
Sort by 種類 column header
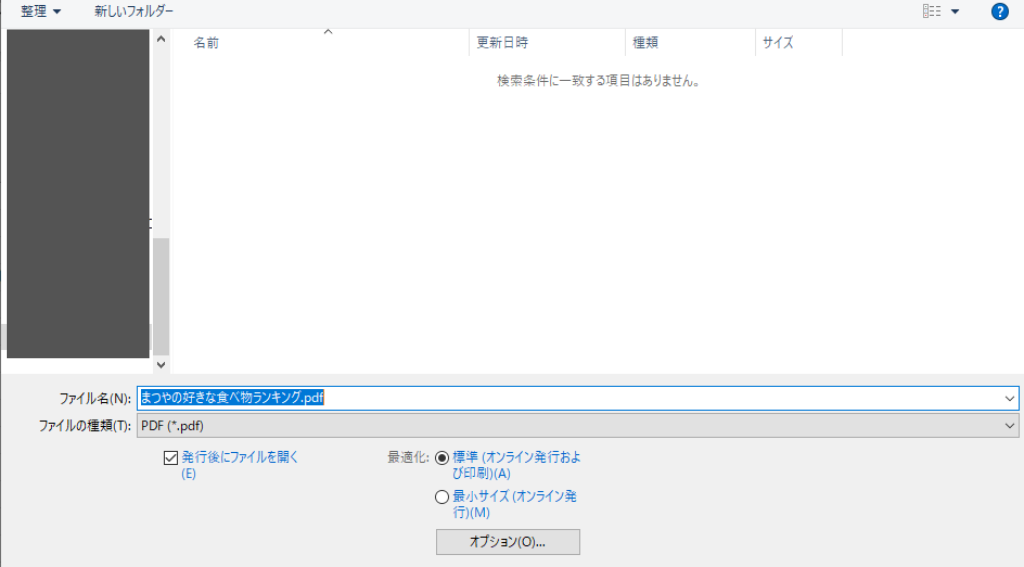(x=645, y=43)
